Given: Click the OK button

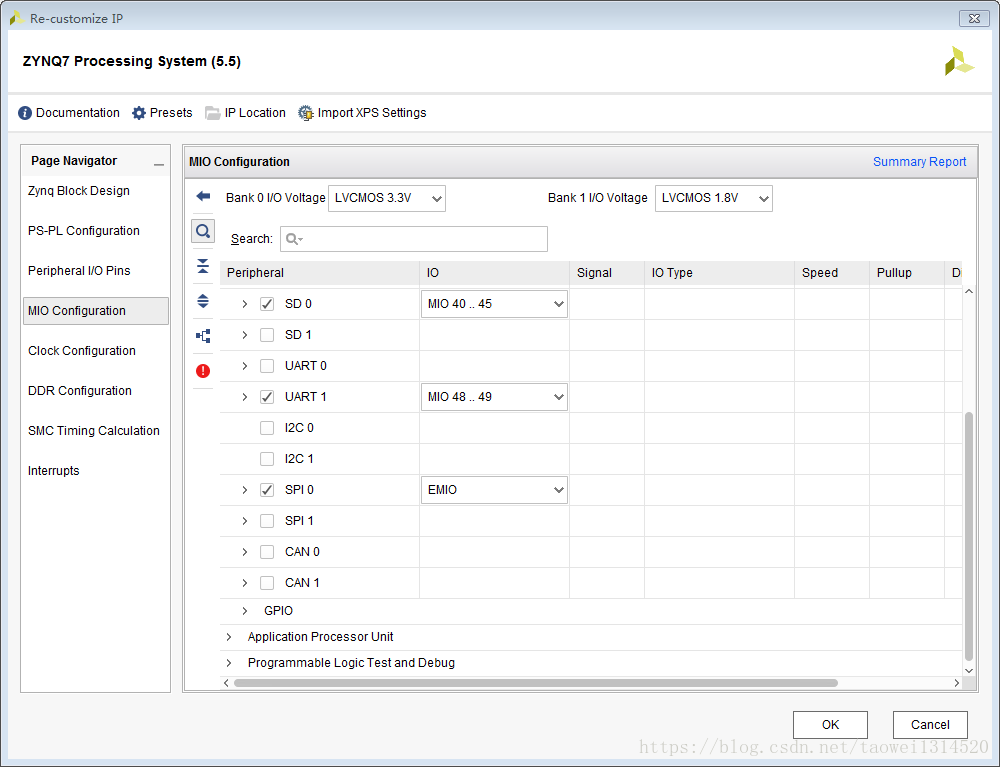Looking at the screenshot, I should pyautogui.click(x=830, y=725).
